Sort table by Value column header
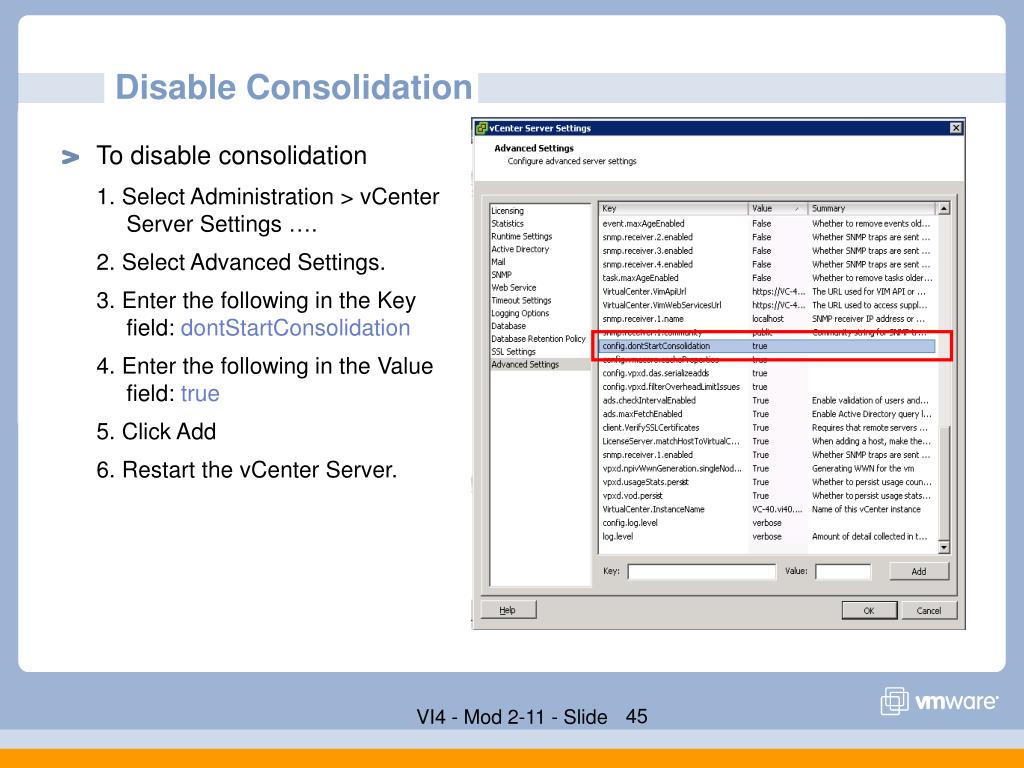 [777, 208]
